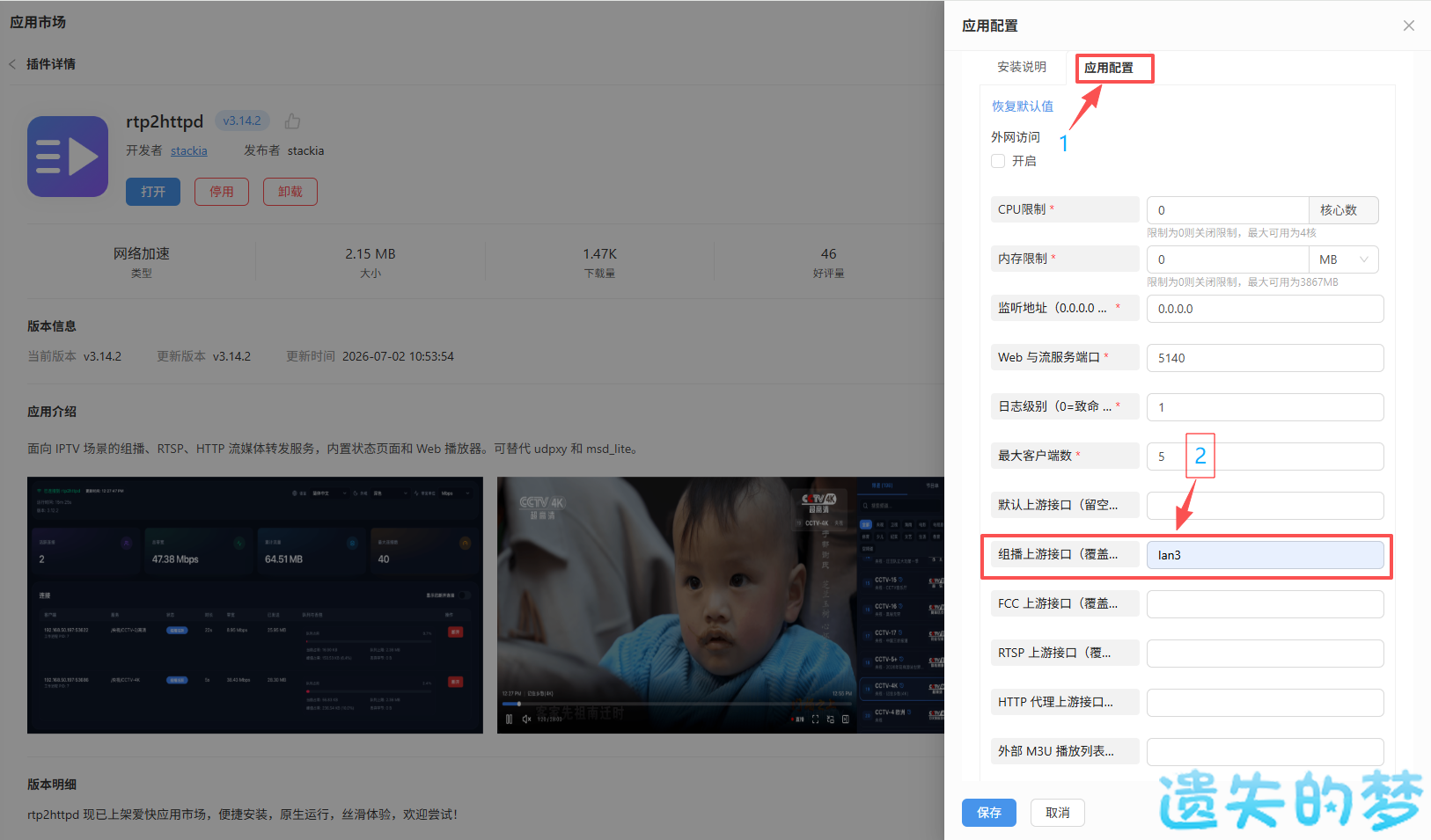Click the 外部 M3U 播放列表 input field
Image resolution: width=1431 pixels, height=840 pixels.
pyautogui.click(x=1266, y=752)
